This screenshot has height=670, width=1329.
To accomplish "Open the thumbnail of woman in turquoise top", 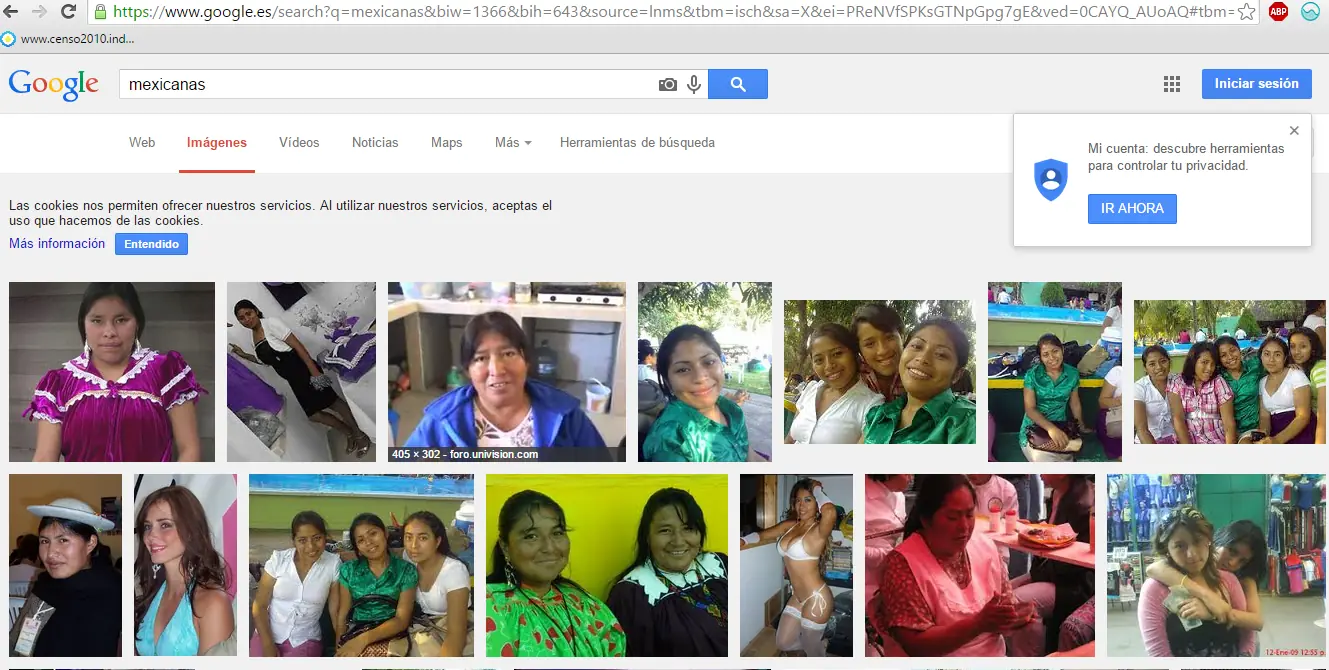I will tap(185, 565).
